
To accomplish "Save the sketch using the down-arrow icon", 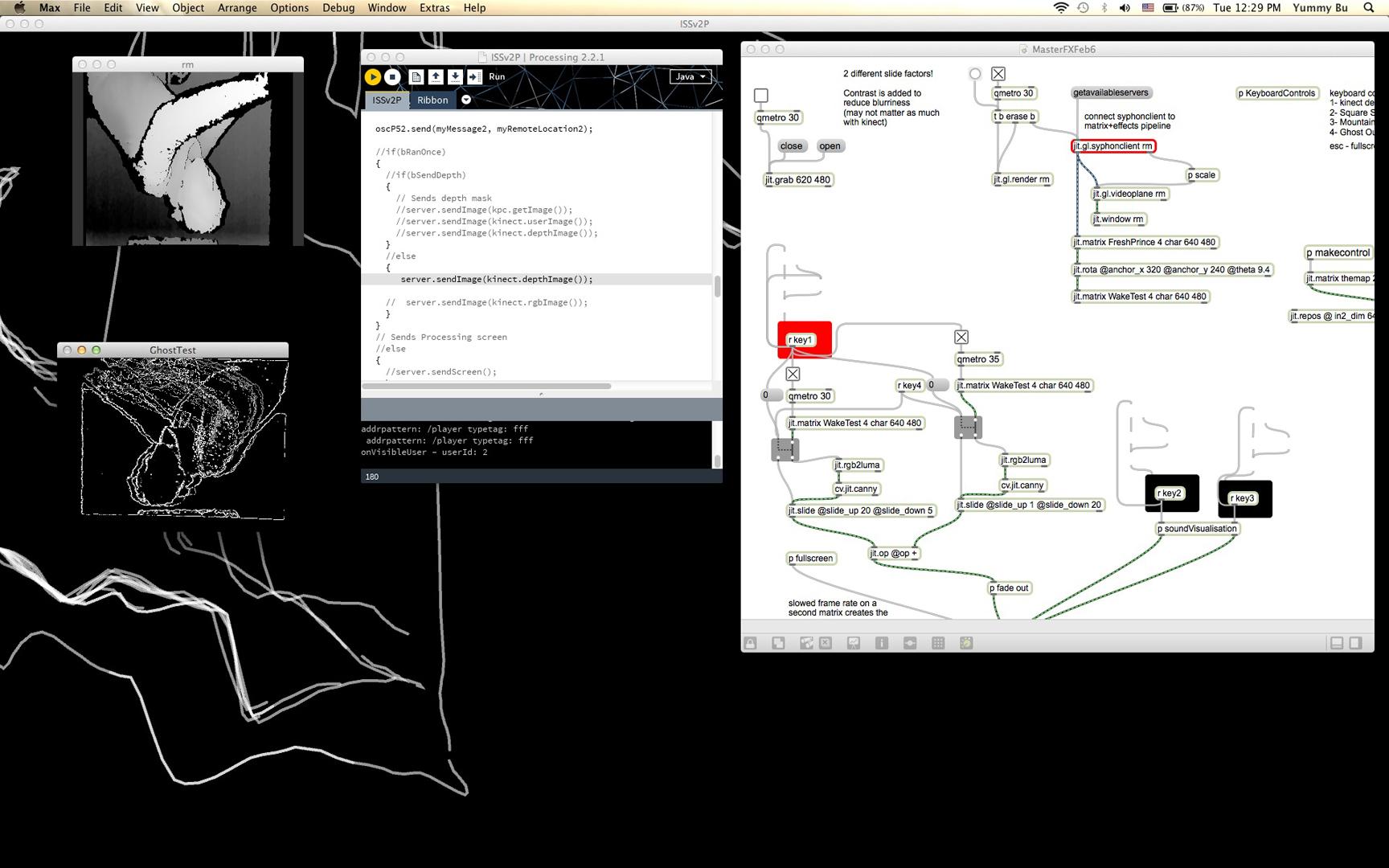I will (455, 77).
